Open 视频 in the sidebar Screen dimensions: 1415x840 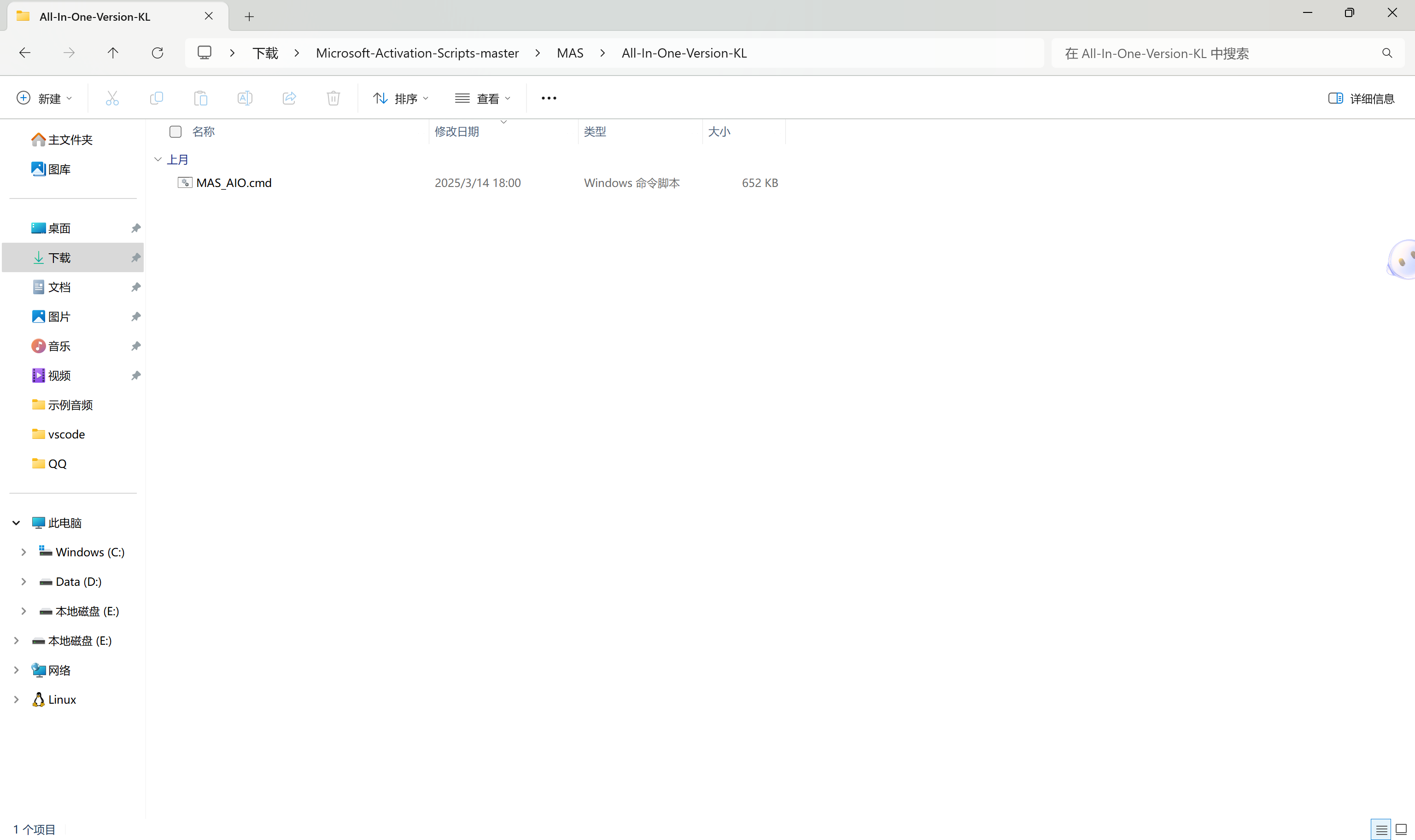[51, 375]
